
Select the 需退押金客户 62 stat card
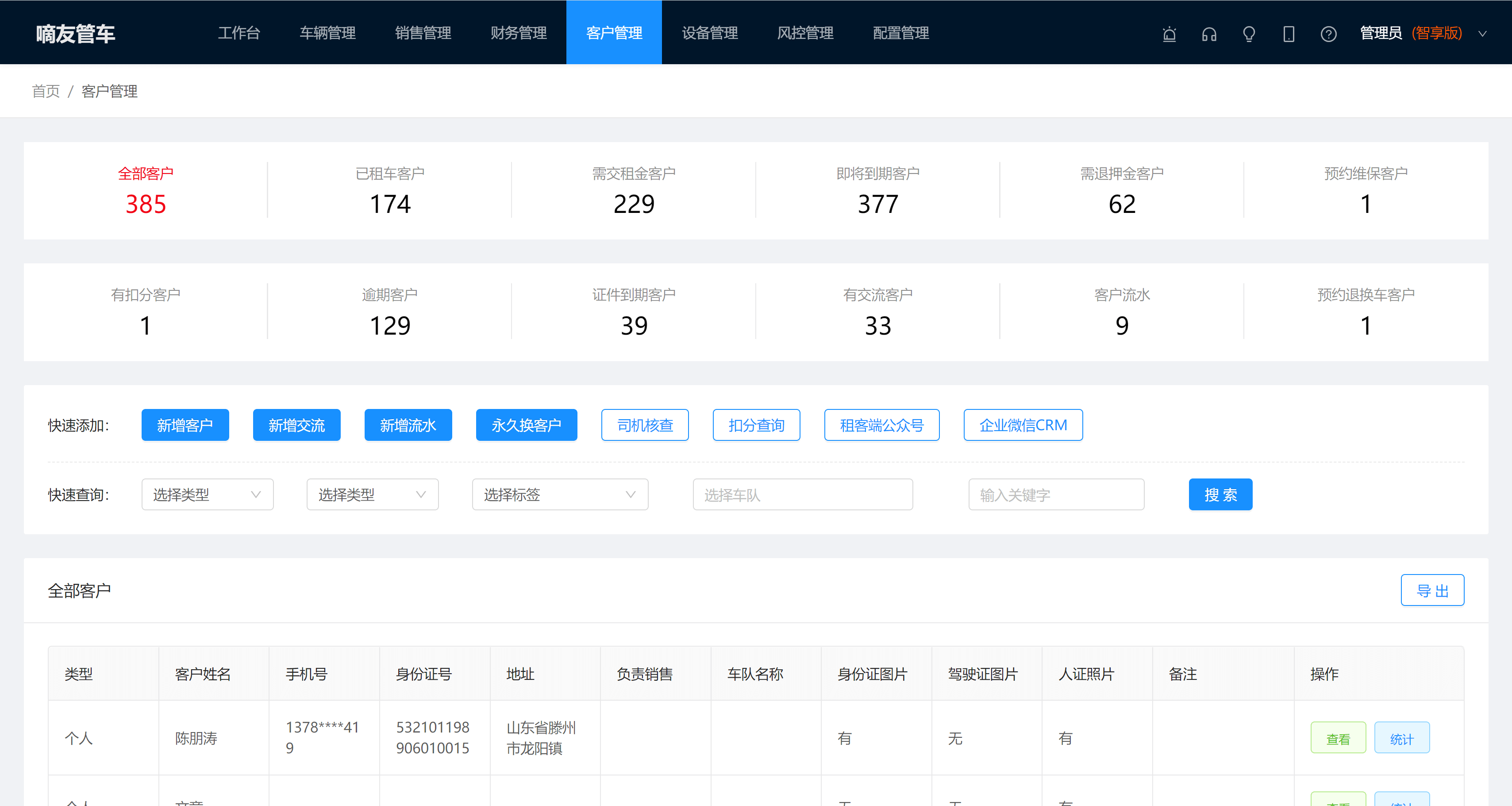coord(1122,191)
